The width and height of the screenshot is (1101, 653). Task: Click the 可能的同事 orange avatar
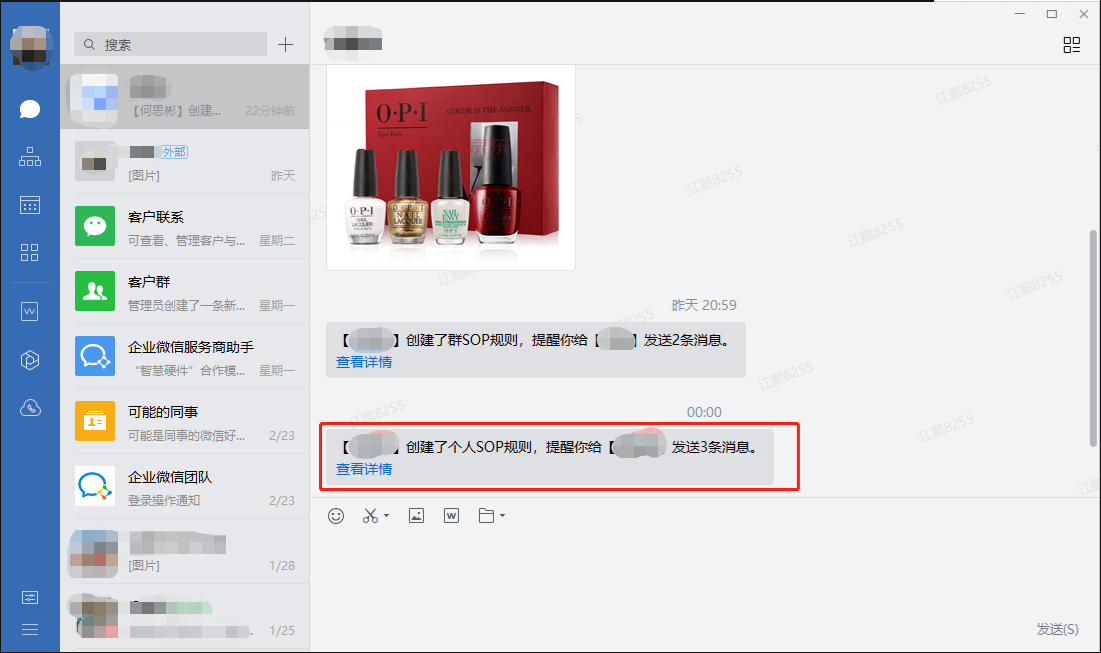click(95, 421)
